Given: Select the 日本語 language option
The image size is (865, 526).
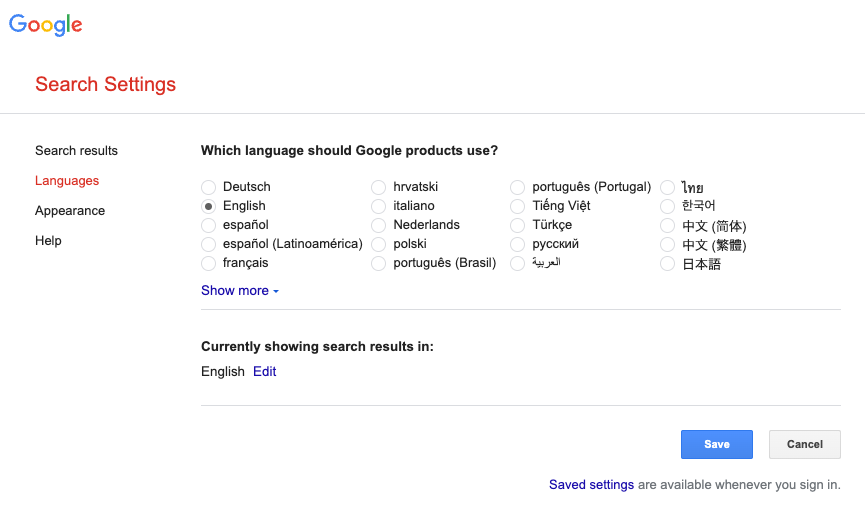Looking at the screenshot, I should tap(668, 264).
